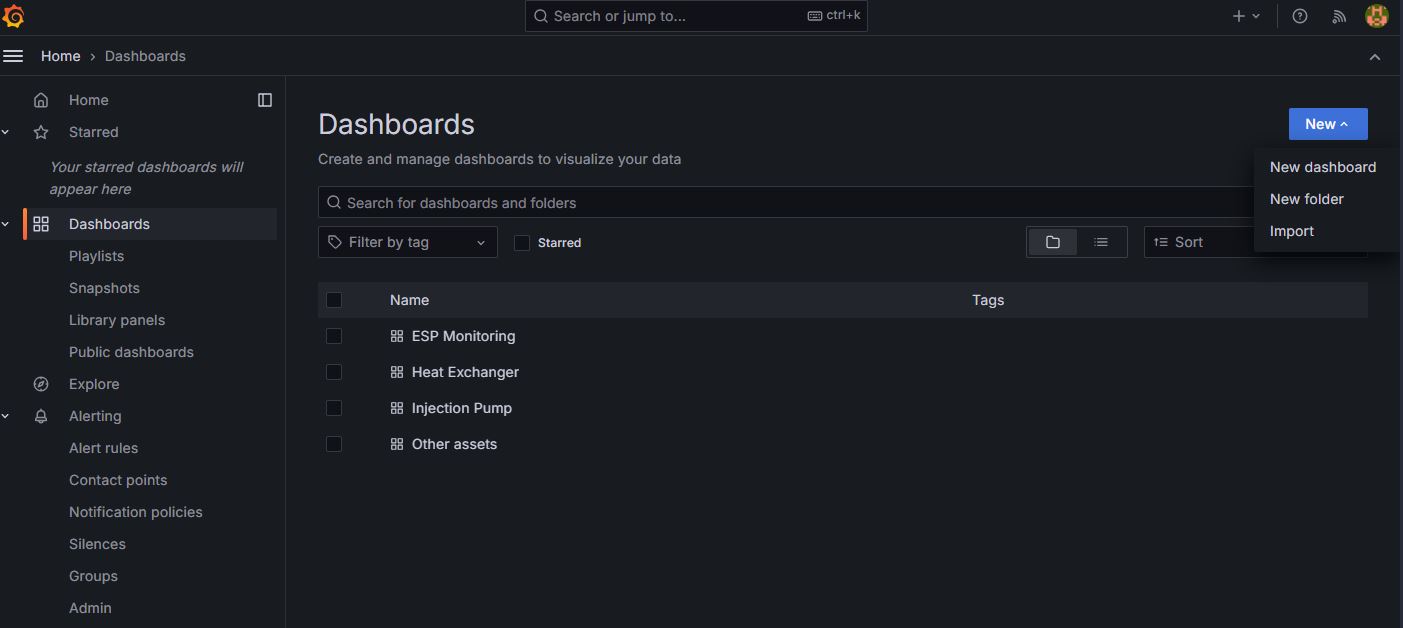
Task: Choose Import from the New menu
Action: [x=1291, y=231]
